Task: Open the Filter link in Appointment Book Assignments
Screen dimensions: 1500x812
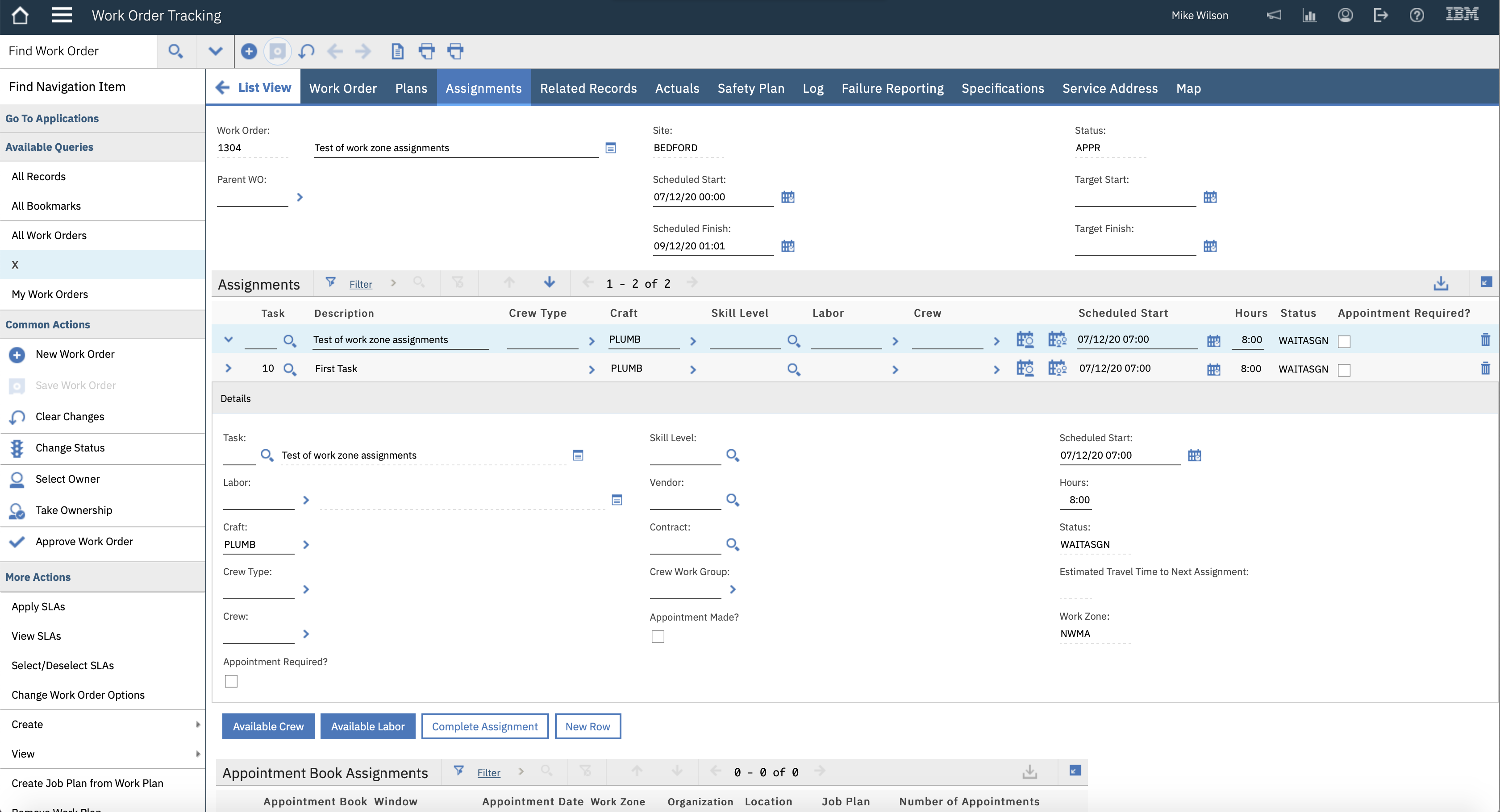Action: 488,772
